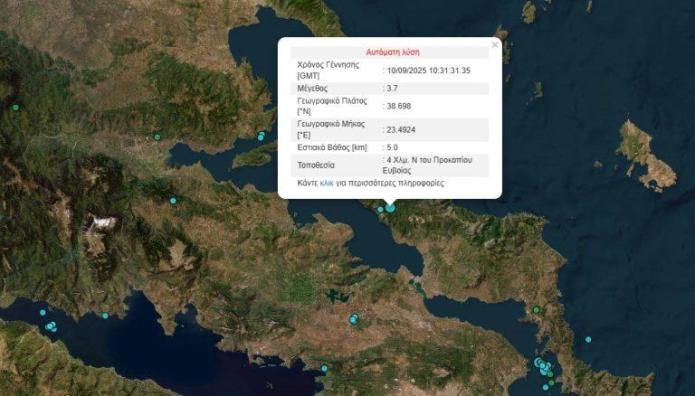Click the 'Εστιακό Βάθος [km]' label
This screenshot has width=695, height=396.
pyautogui.click(x=332, y=148)
